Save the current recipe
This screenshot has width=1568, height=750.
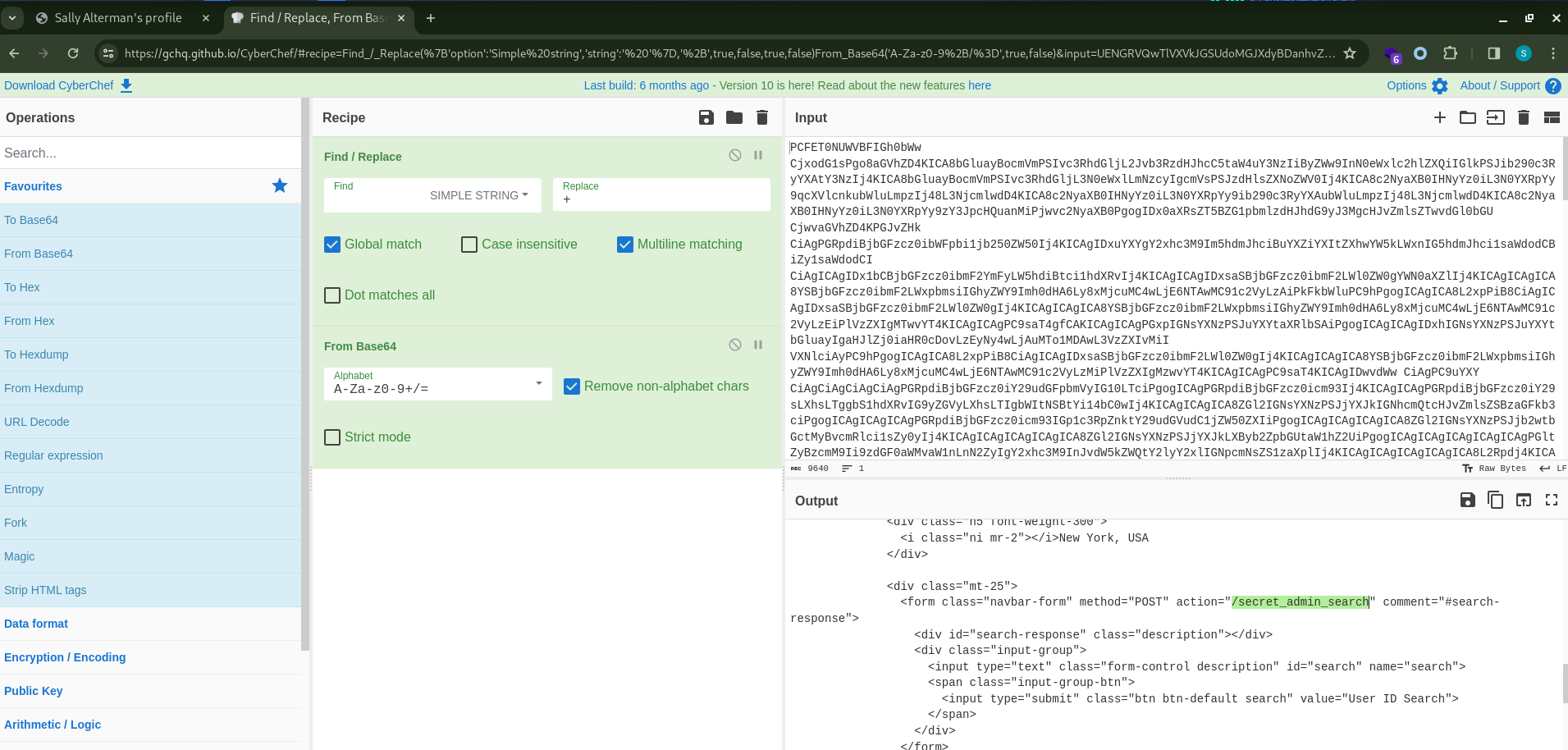click(x=706, y=117)
